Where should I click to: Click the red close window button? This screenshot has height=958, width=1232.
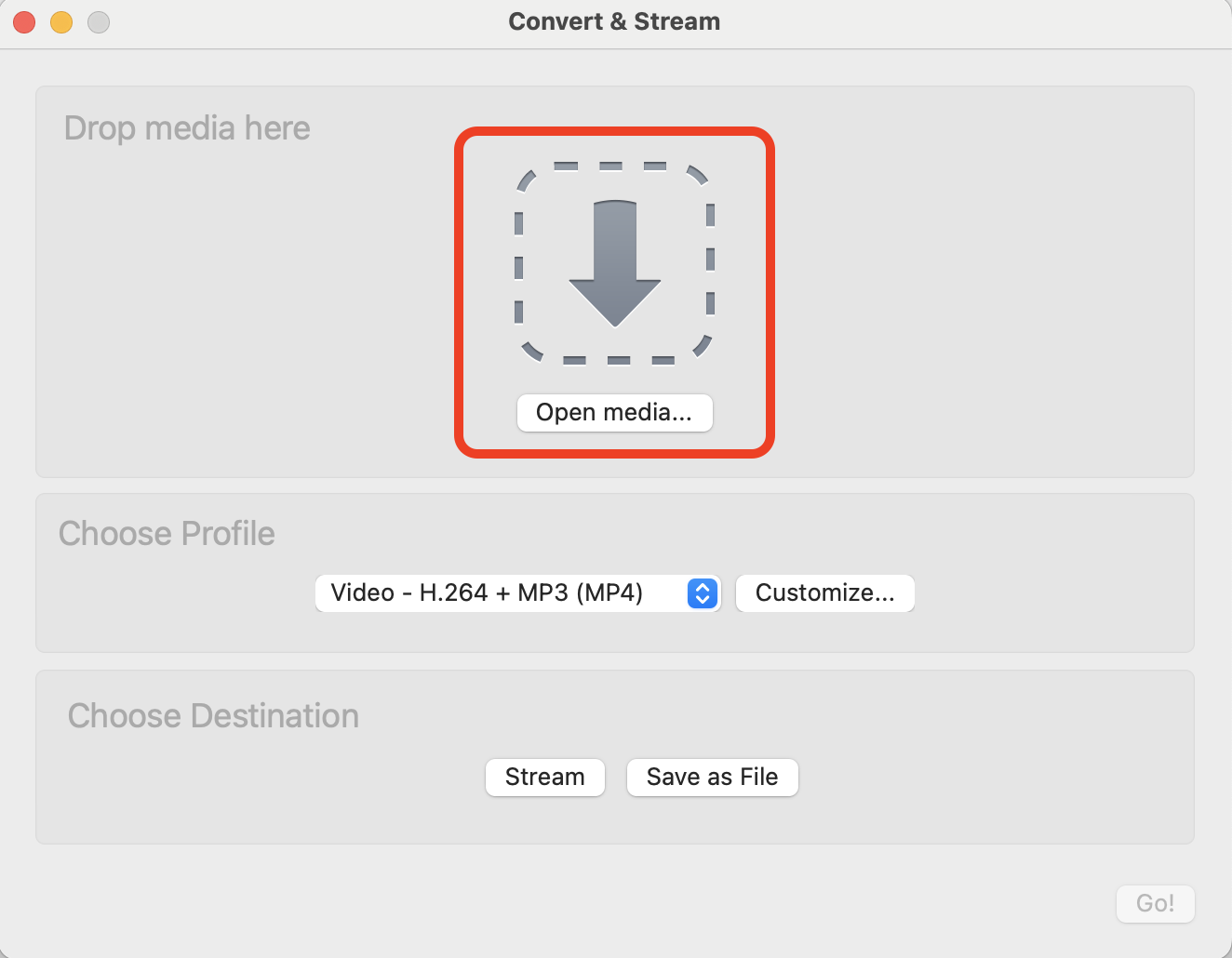(23, 21)
